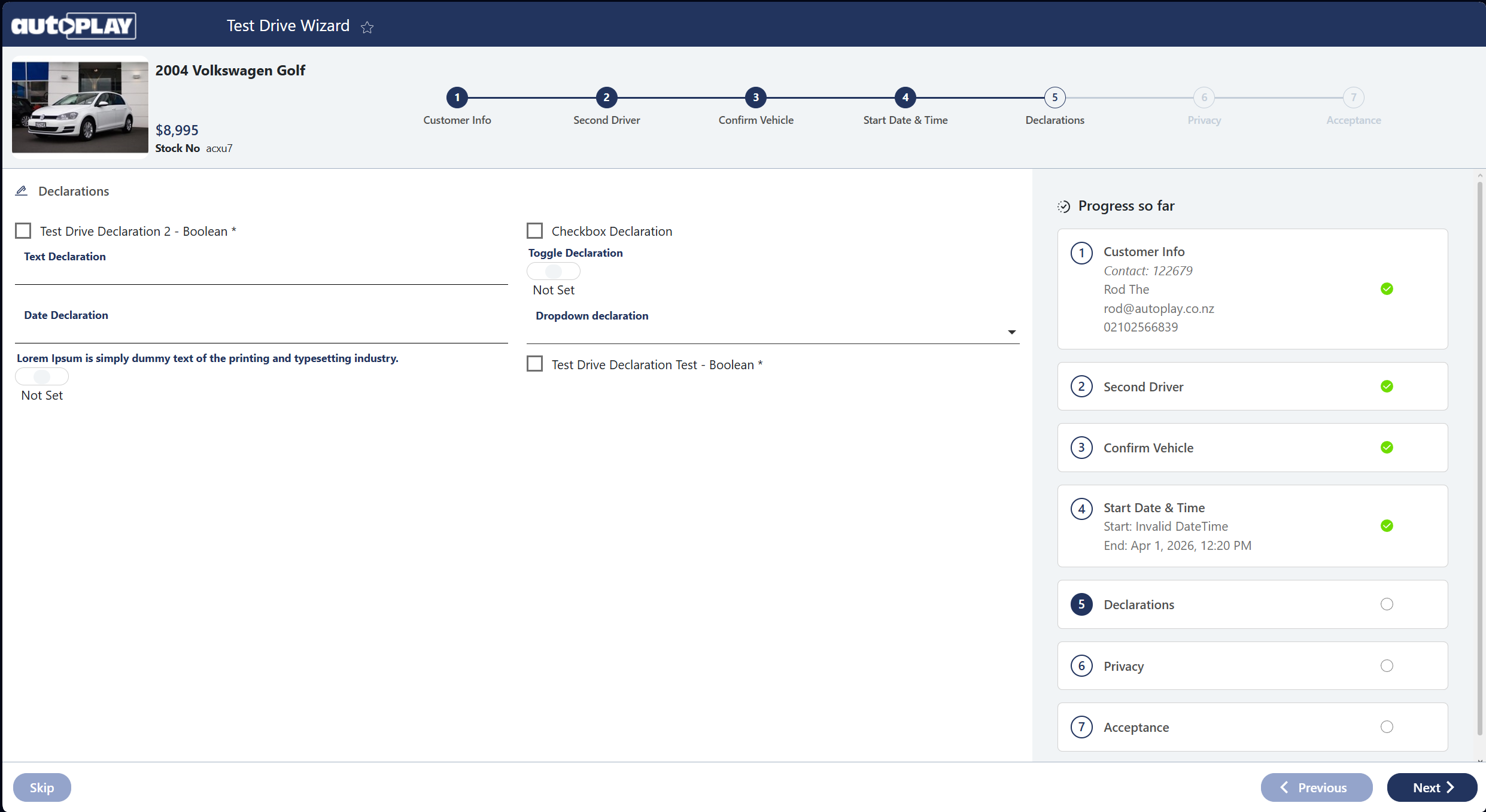Toggle the Lorem Ipsum declaration switch
The height and width of the screenshot is (812, 1486).
click(42, 377)
